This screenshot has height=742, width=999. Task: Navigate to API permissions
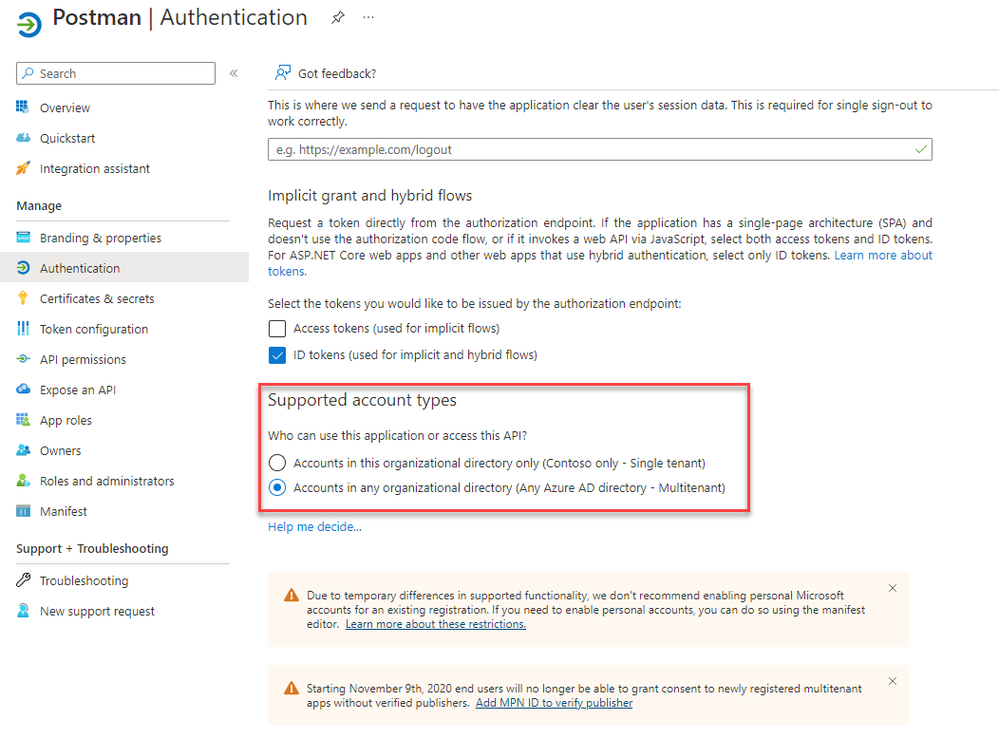[x=83, y=359]
